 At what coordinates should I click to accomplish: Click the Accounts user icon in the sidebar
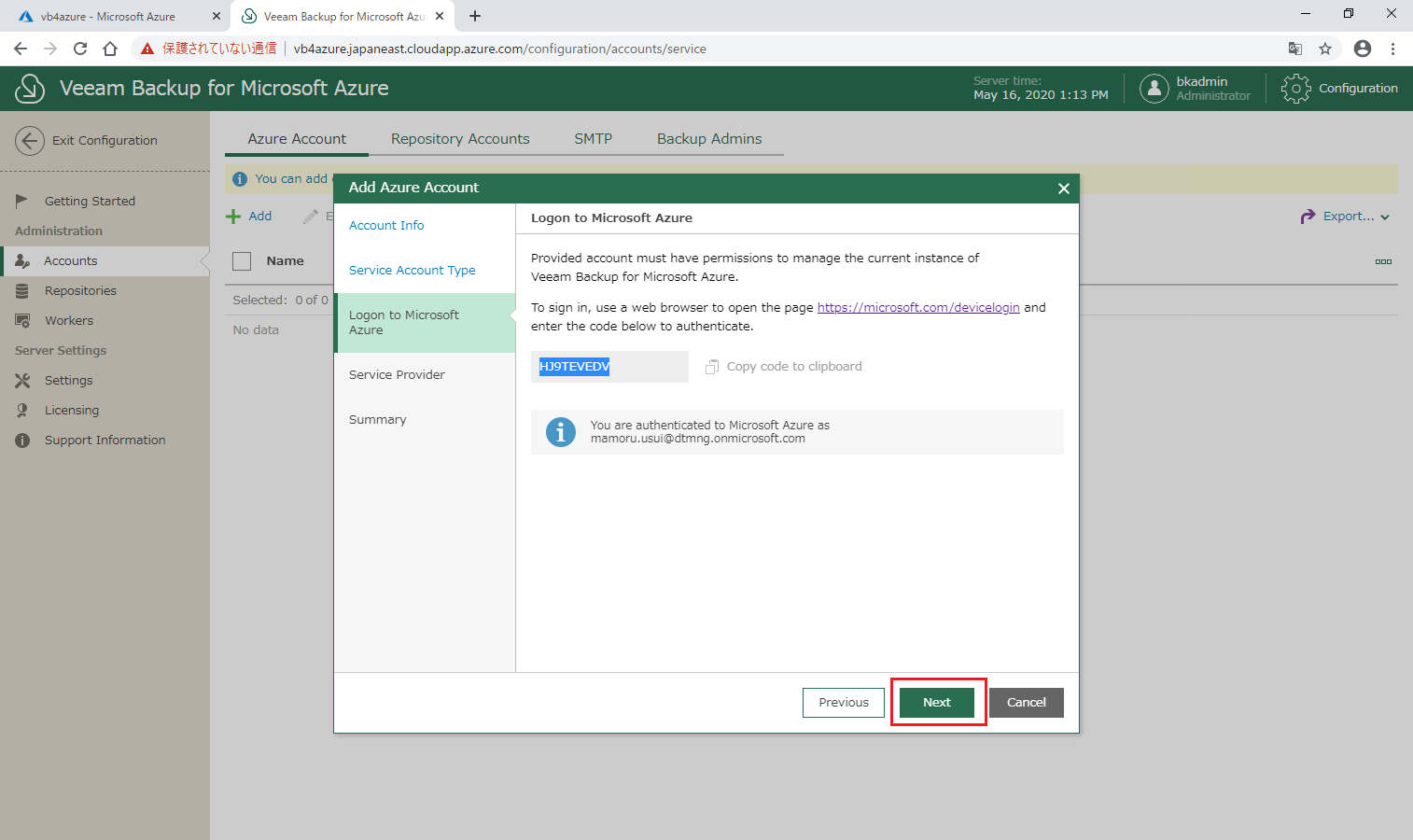pos(22,260)
